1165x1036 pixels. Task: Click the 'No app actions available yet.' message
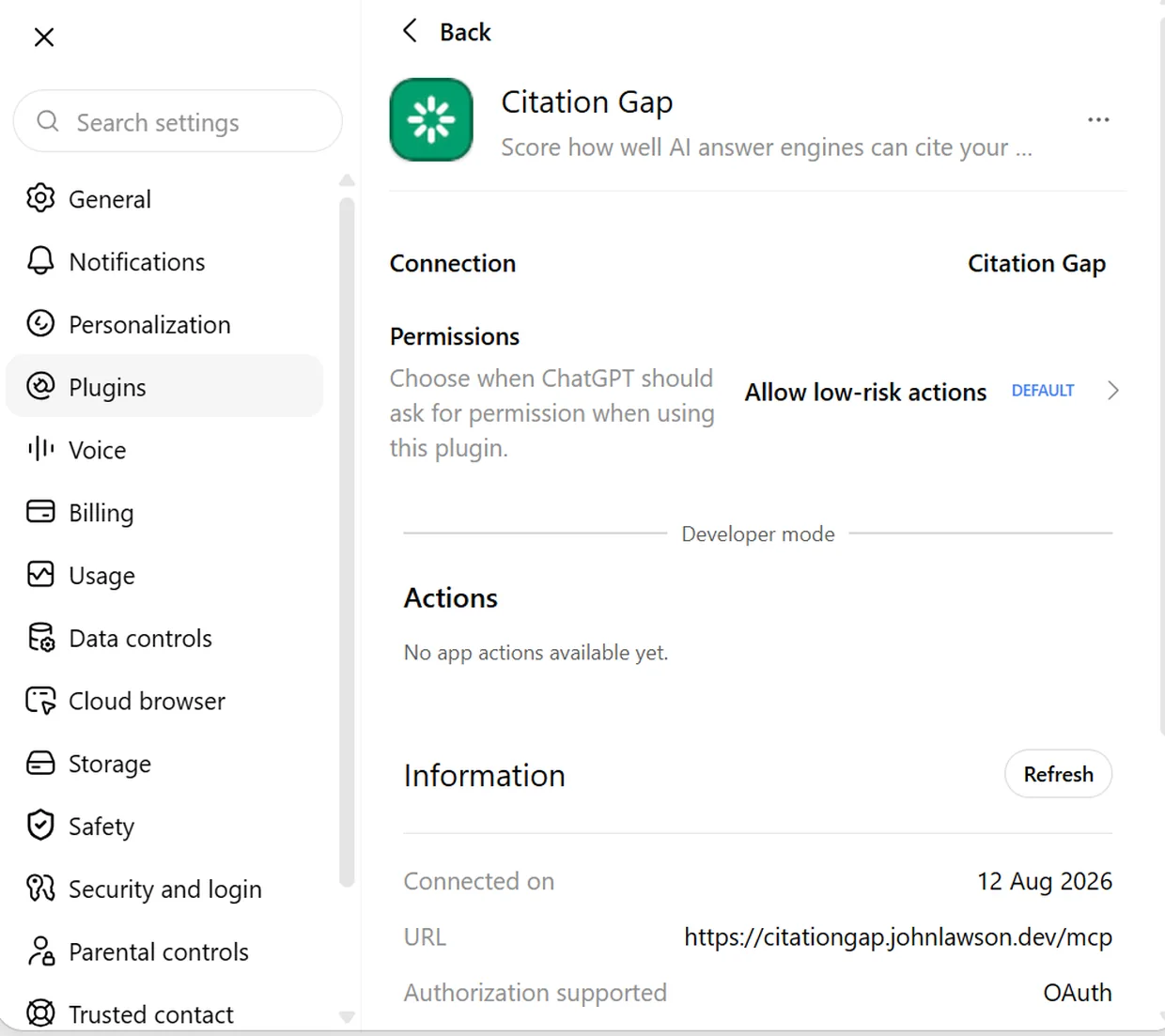(536, 652)
